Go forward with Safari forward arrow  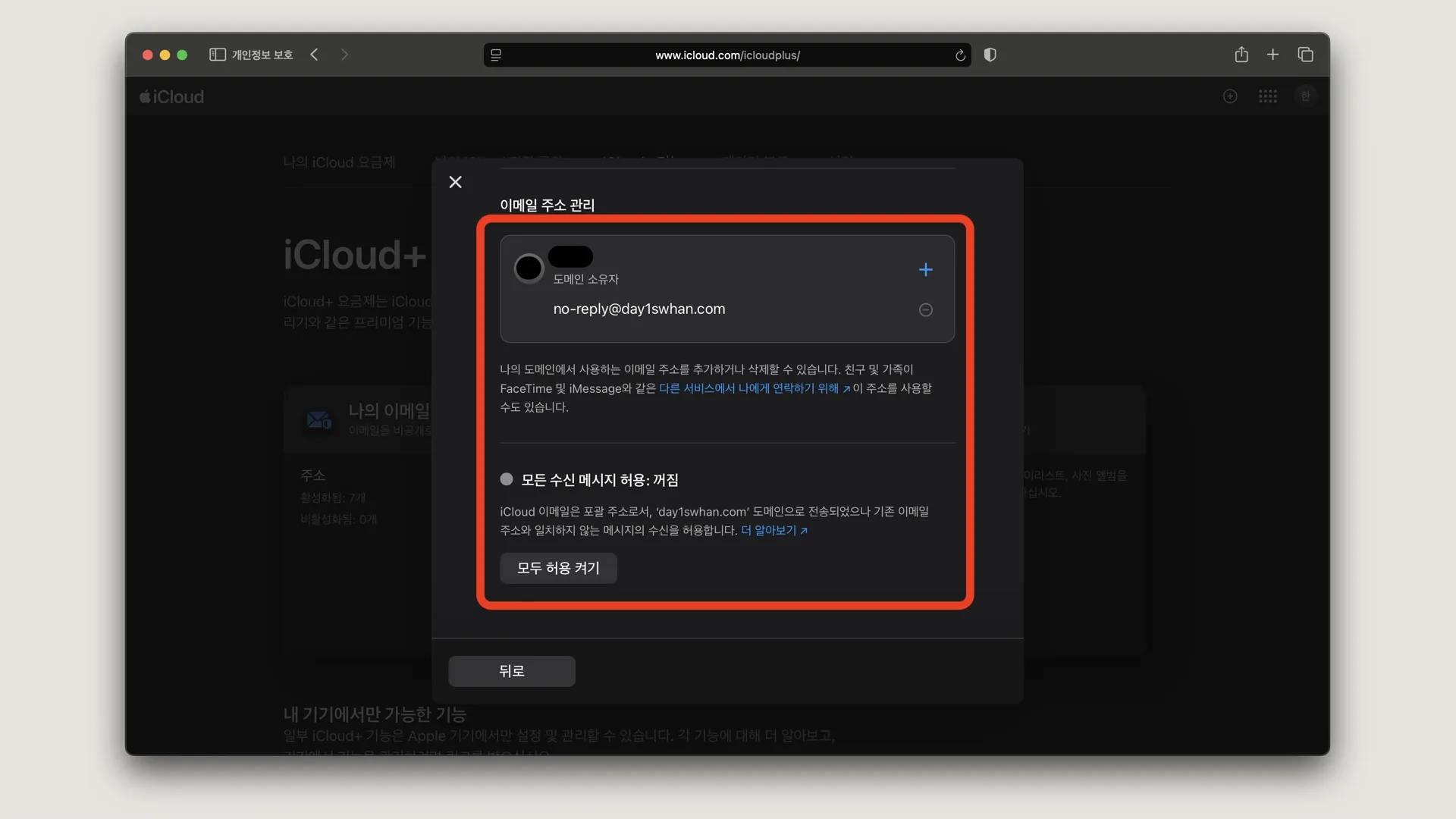tap(344, 55)
